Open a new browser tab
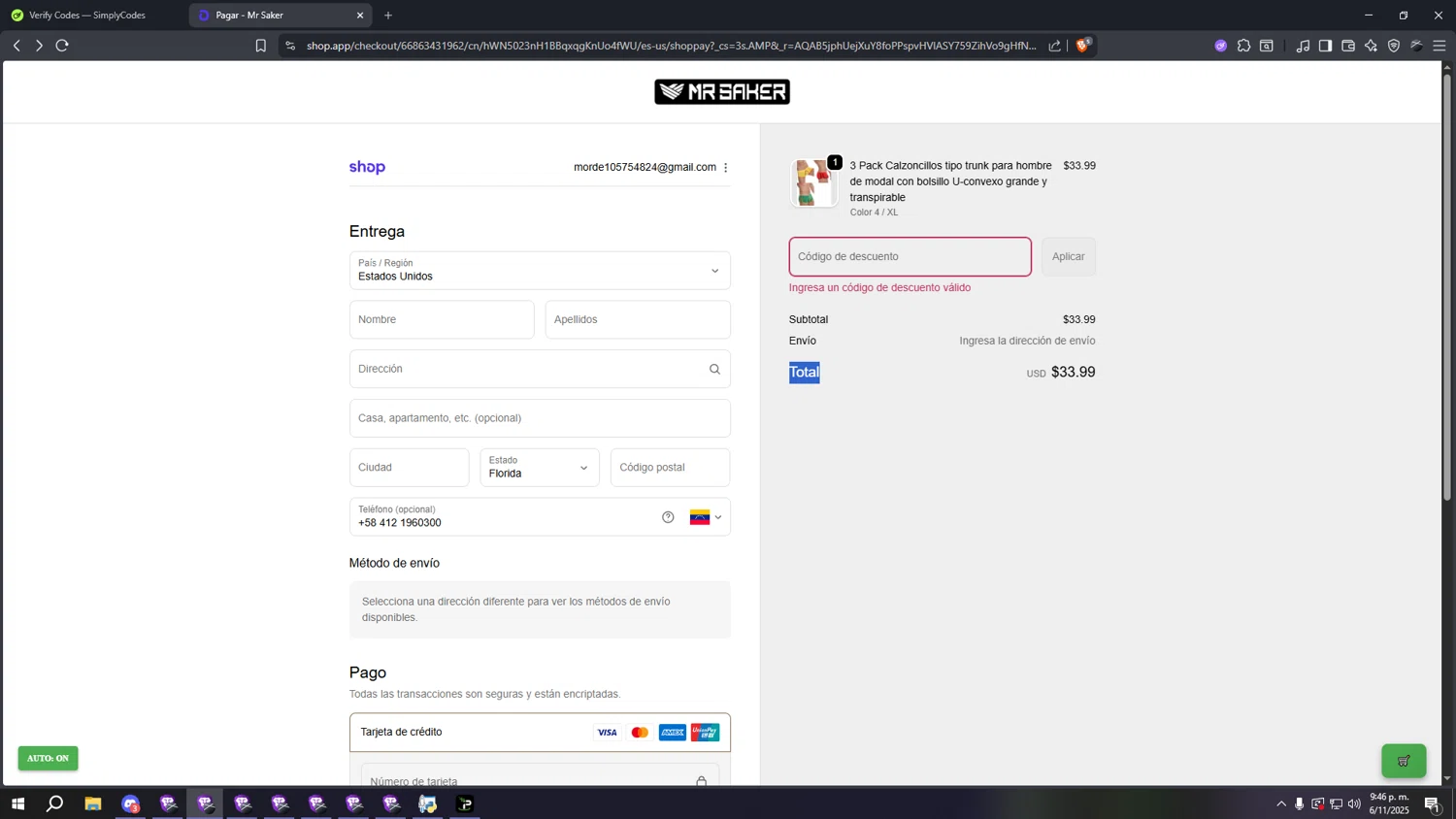This screenshot has height=819, width=1456. 388,16
